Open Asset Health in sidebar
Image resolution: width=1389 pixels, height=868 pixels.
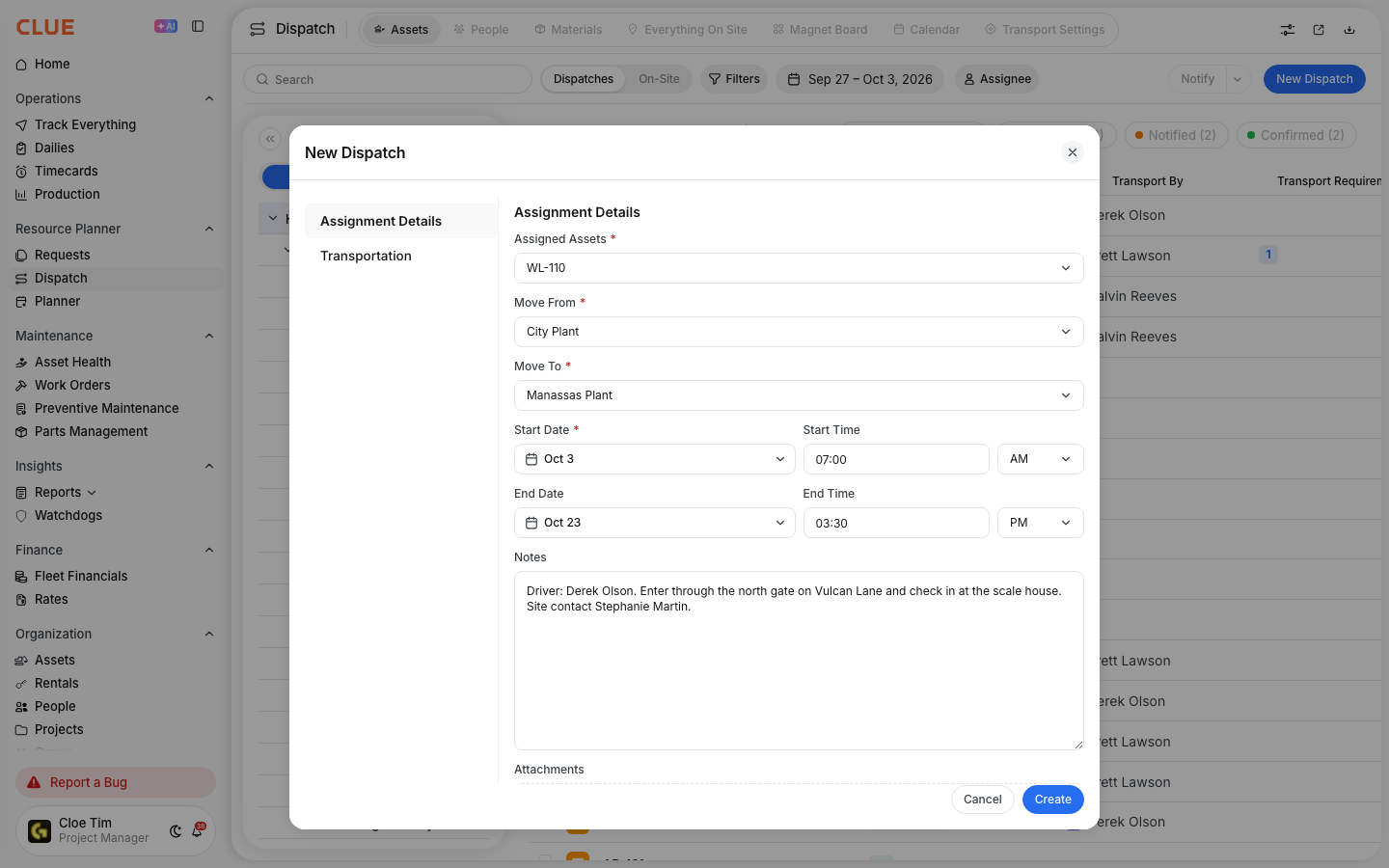point(116,362)
